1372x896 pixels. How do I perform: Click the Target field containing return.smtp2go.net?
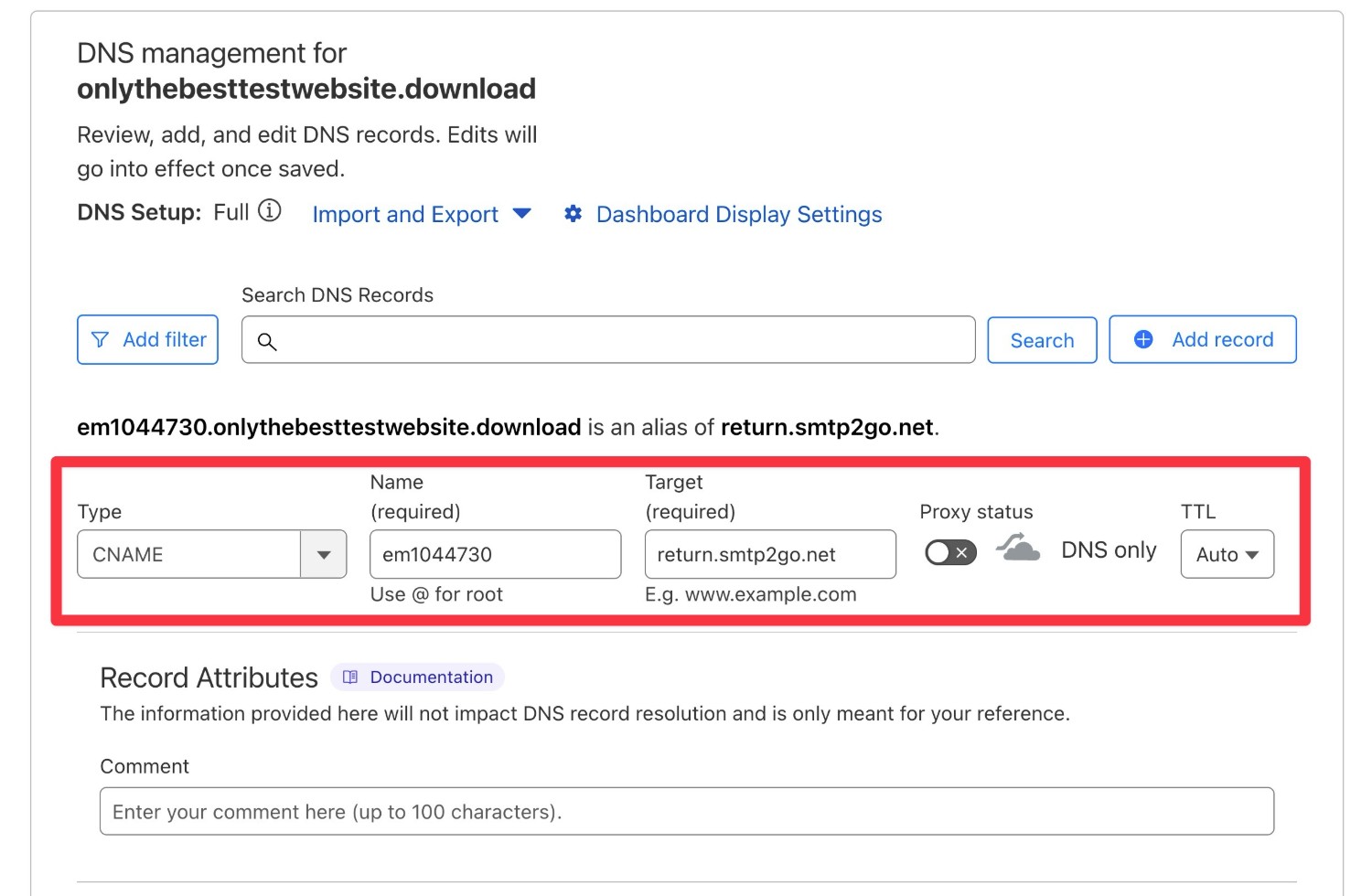pos(770,554)
